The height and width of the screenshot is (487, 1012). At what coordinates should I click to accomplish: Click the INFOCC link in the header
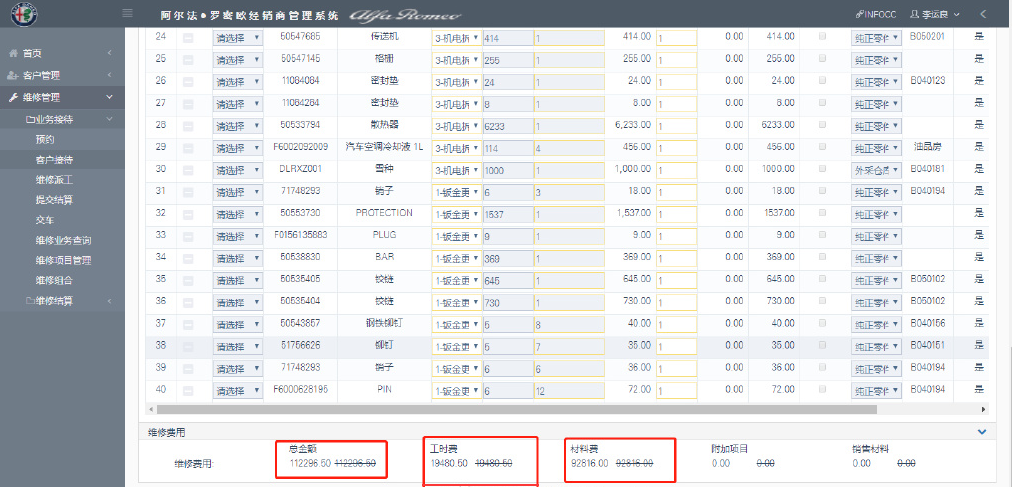(876, 14)
